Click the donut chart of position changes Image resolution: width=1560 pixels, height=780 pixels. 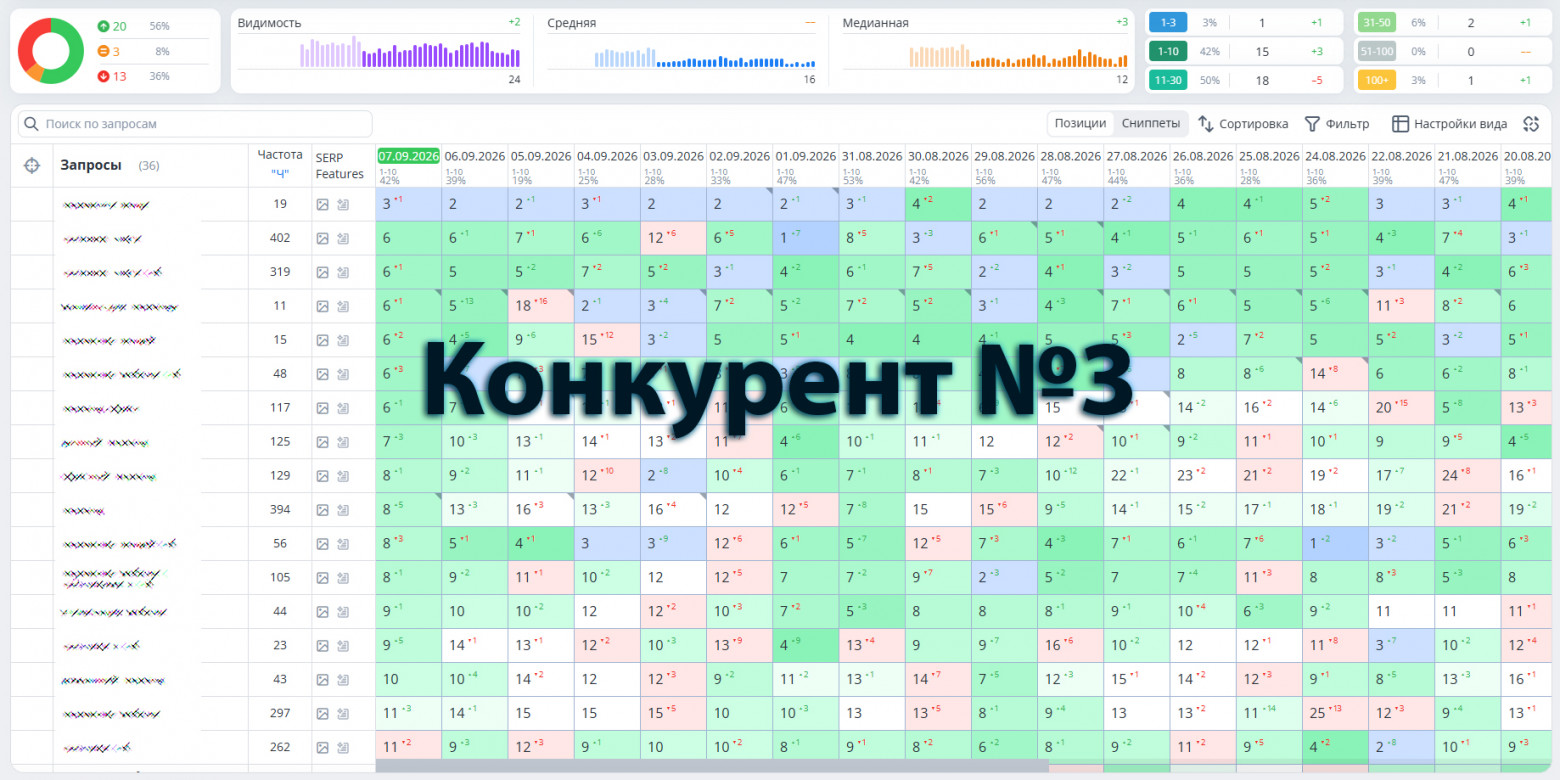[x=50, y=51]
